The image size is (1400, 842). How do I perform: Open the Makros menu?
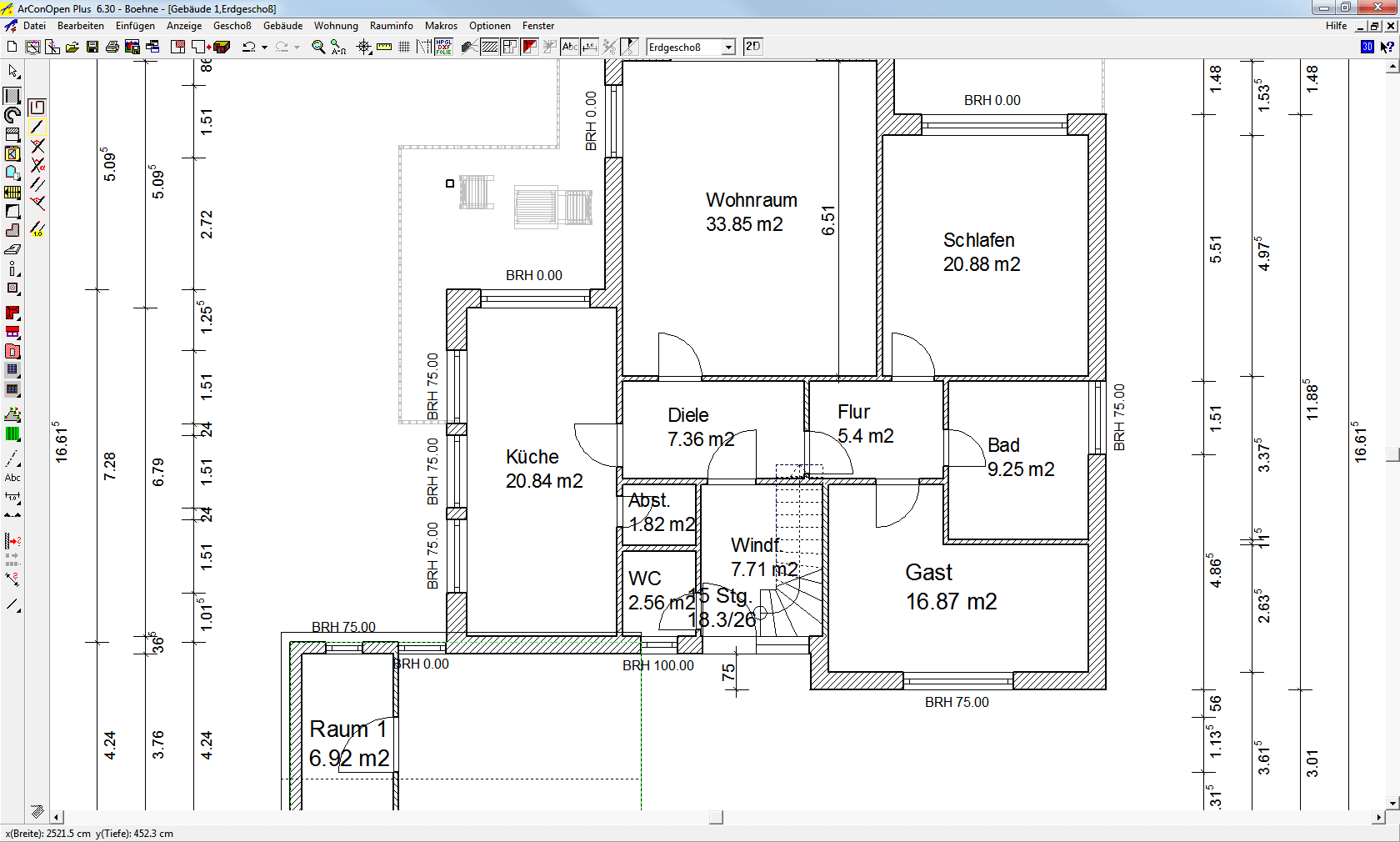[441, 26]
